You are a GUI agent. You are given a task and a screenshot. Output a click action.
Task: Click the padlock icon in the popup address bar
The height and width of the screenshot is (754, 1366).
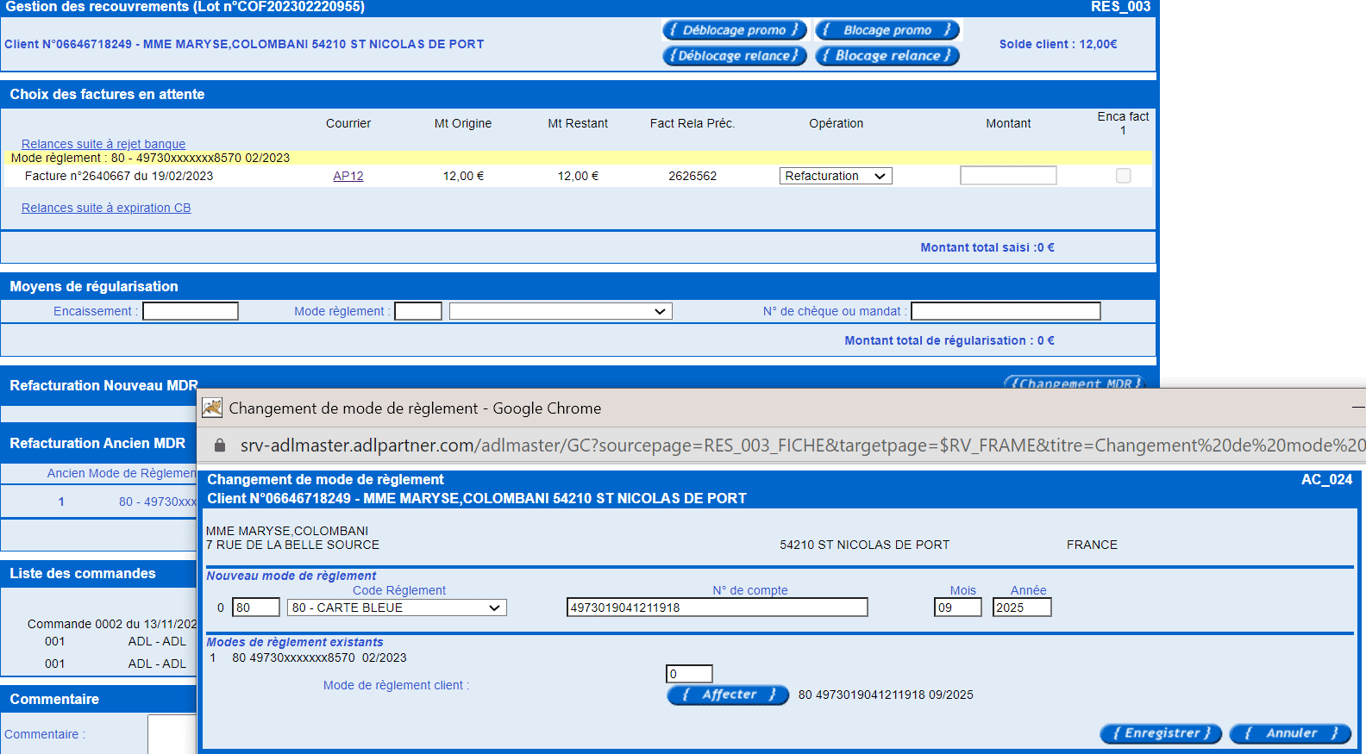220,445
